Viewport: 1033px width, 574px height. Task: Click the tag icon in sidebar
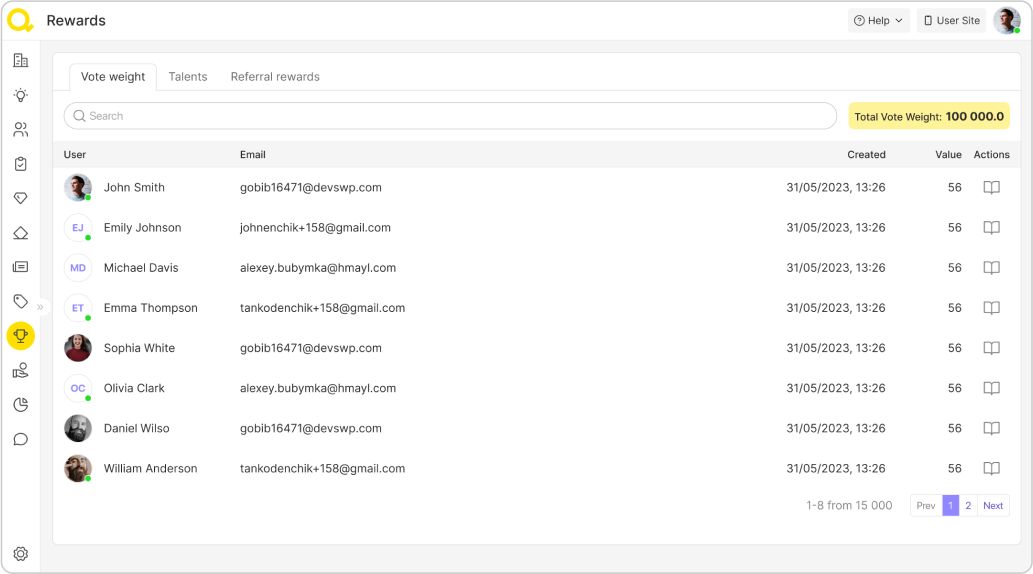pyautogui.click(x=20, y=301)
